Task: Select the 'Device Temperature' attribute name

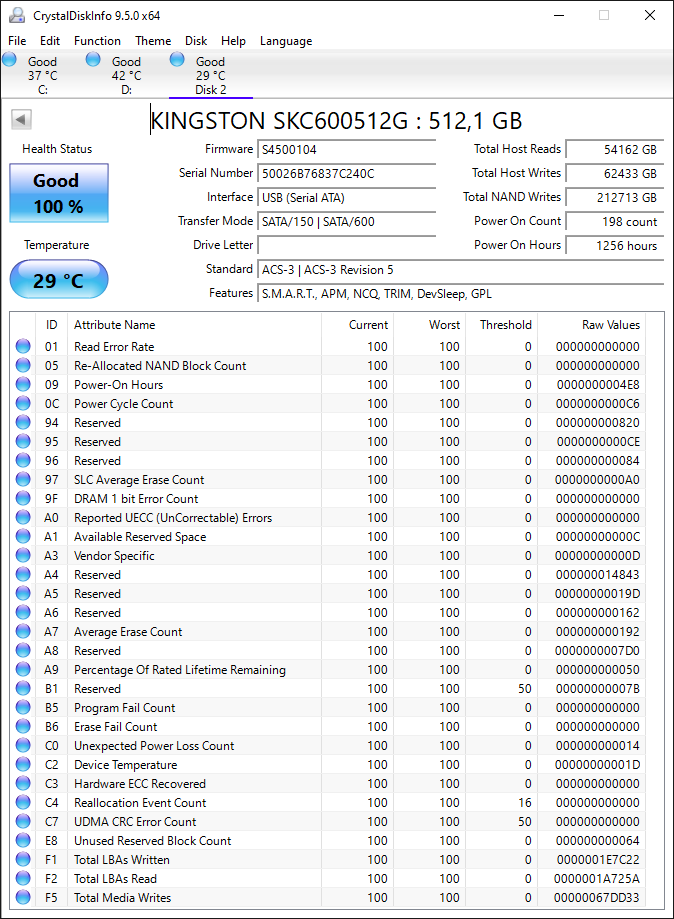Action: coord(125,765)
